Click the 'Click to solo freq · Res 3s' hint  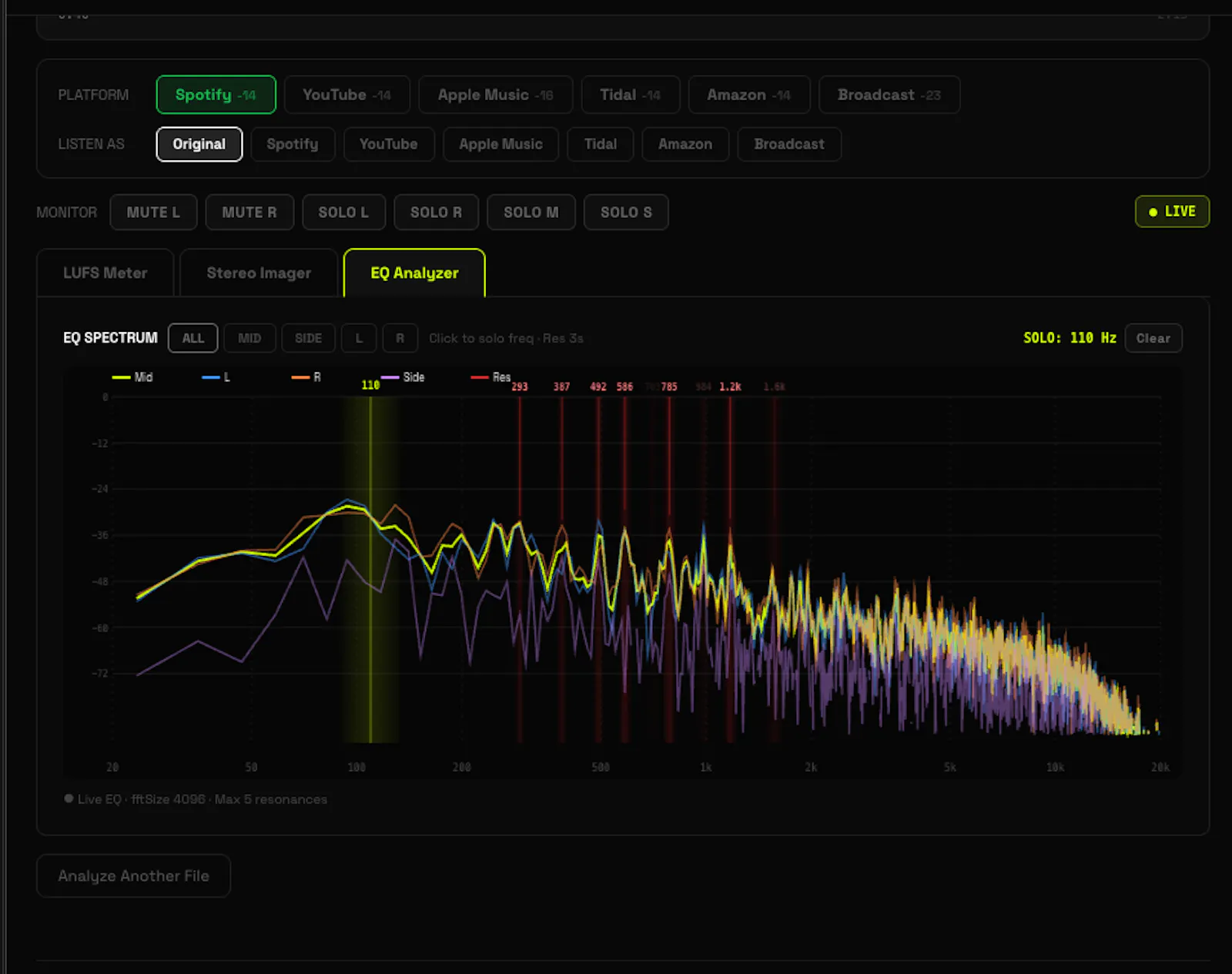[506, 338]
